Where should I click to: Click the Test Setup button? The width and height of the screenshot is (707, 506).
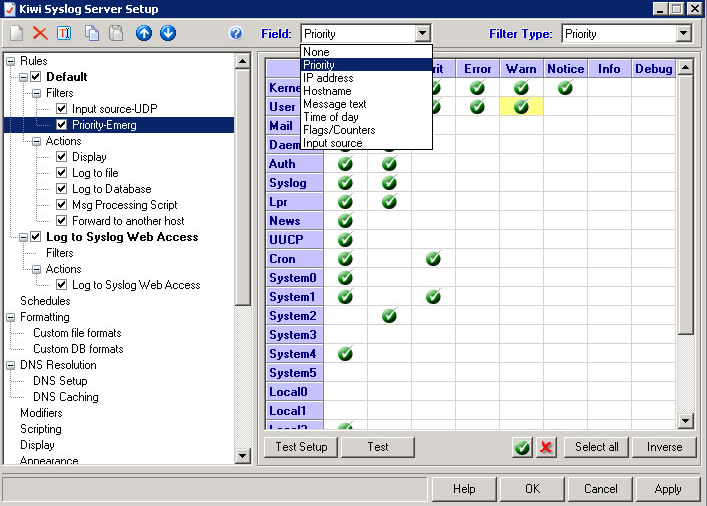[x=301, y=447]
